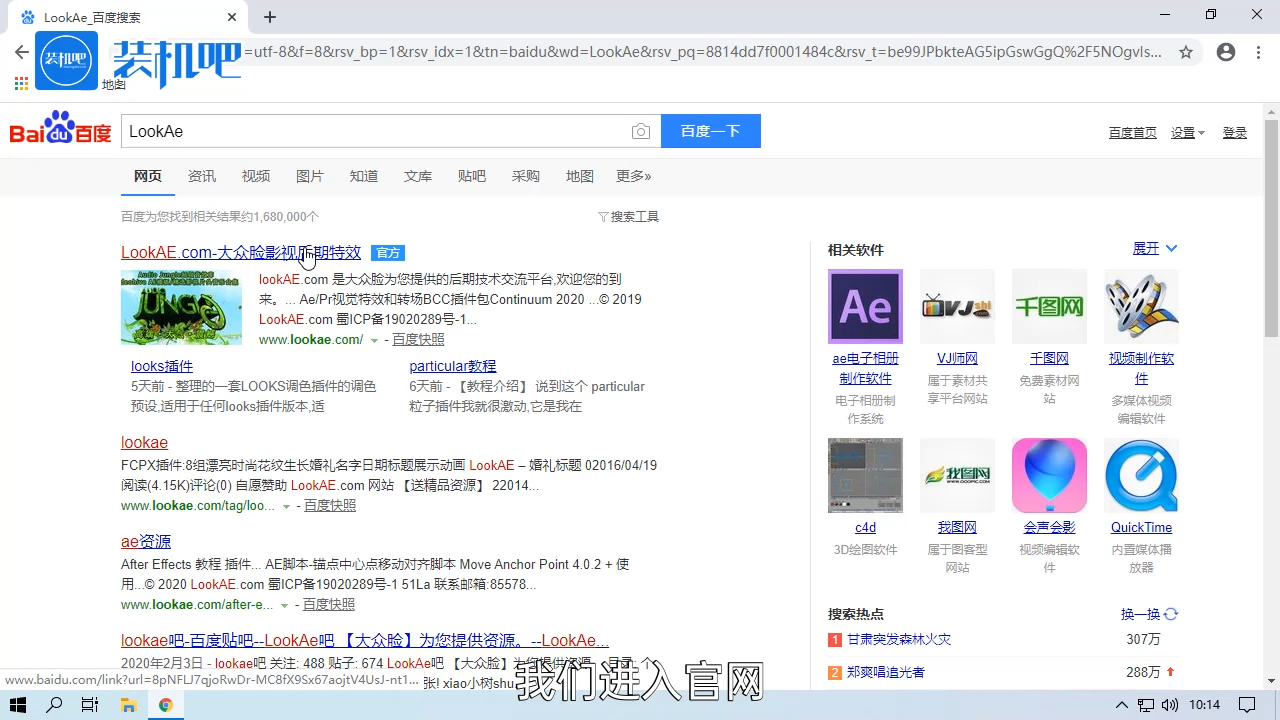This screenshot has width=1280, height=720.
Task: Click the Chrome icon in the taskbar
Action: [x=166, y=705]
